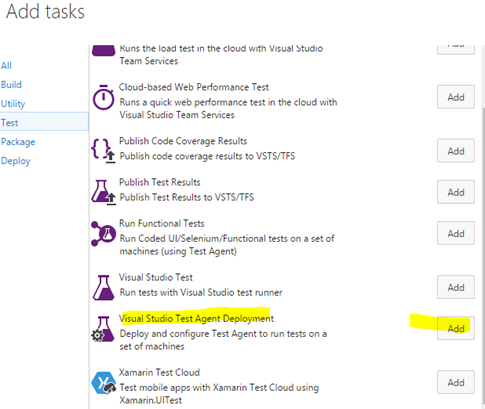This screenshot has height=409, width=485.
Task: Add the Visual Studio Test Agent Deployment task
Action: [456, 328]
